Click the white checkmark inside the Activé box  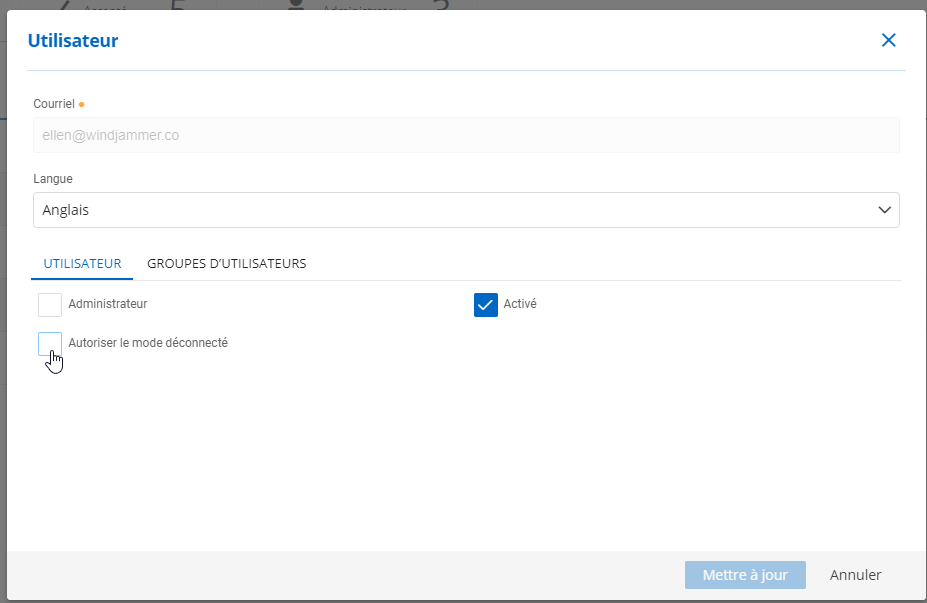[486, 305]
